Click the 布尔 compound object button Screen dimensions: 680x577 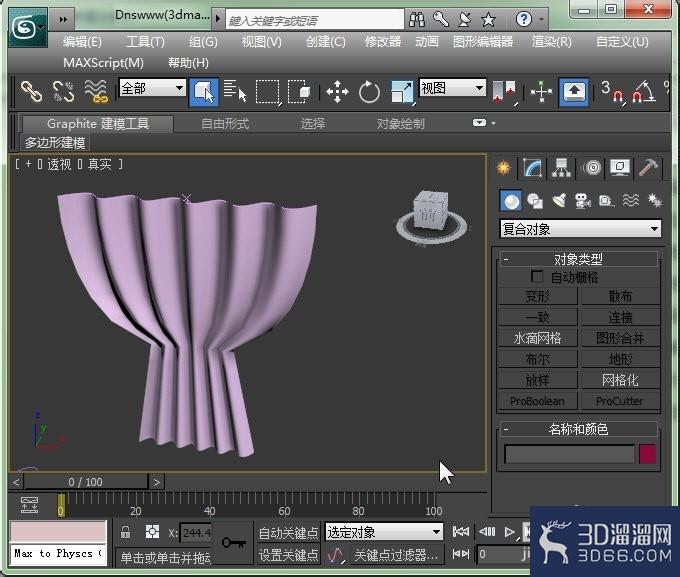pos(538,359)
